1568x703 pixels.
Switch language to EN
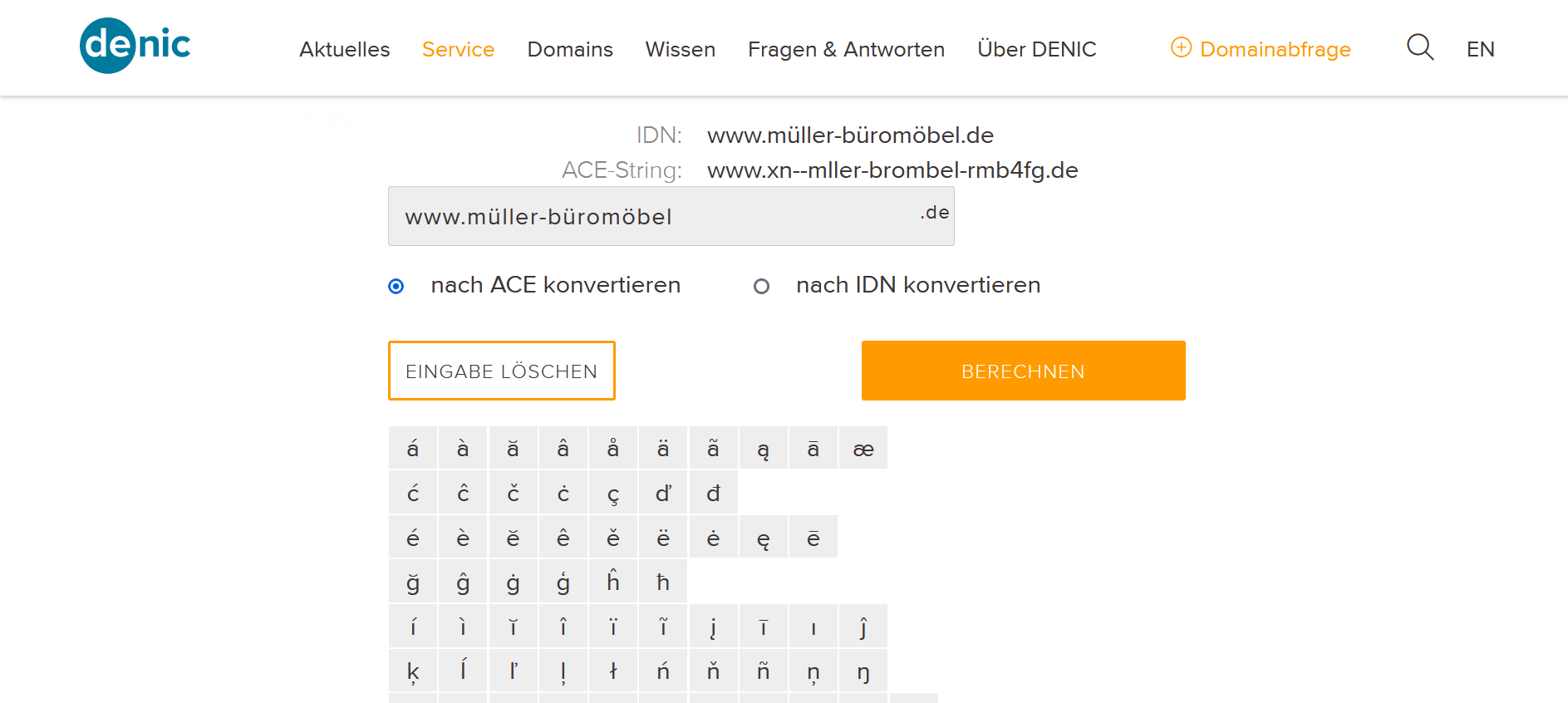[1480, 50]
